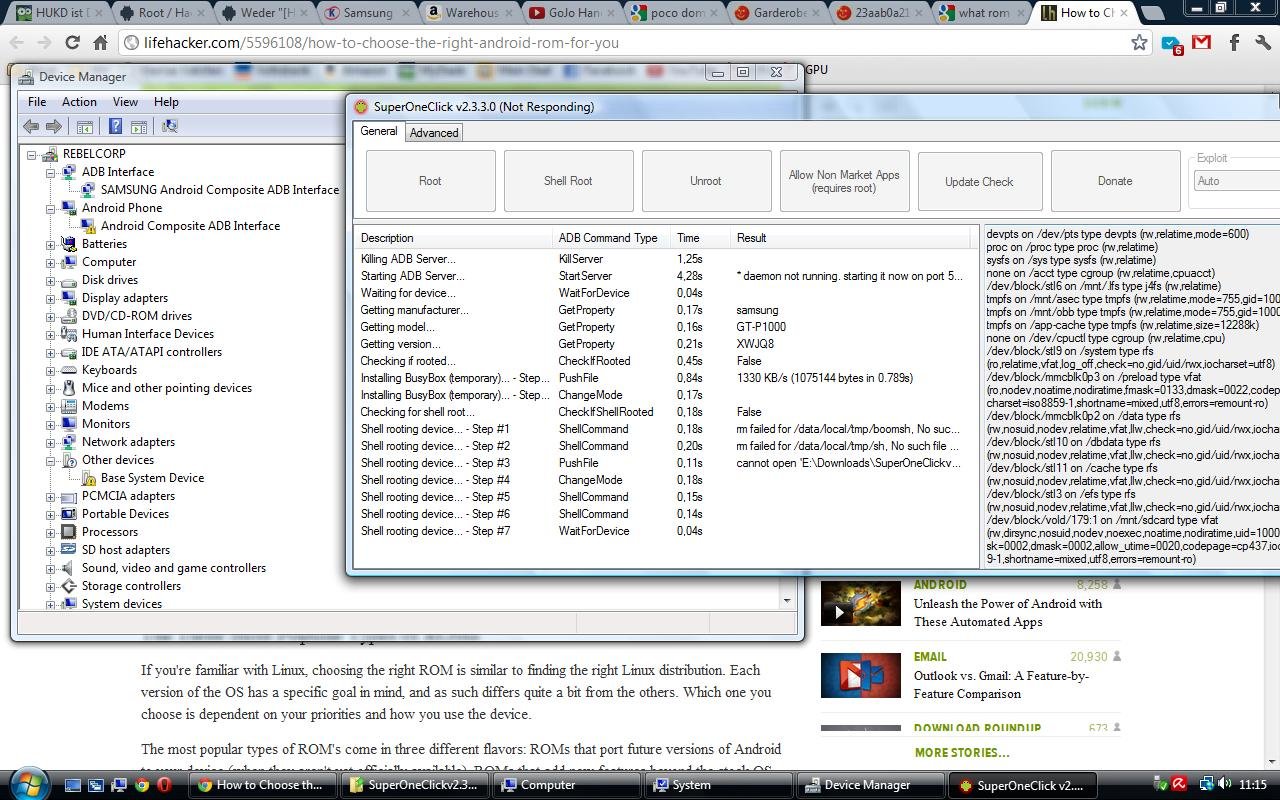This screenshot has width=1280, height=800.
Task: Click the show/hide console tree toolbar icon
Action: point(85,126)
